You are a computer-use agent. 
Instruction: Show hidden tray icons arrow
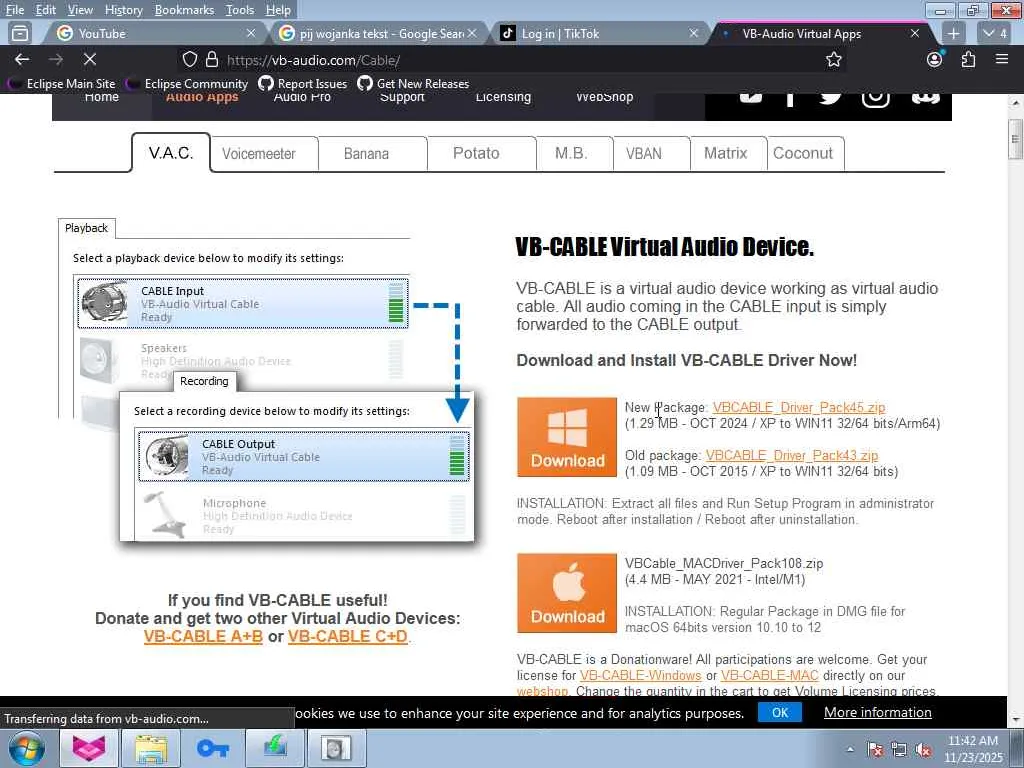click(850, 750)
